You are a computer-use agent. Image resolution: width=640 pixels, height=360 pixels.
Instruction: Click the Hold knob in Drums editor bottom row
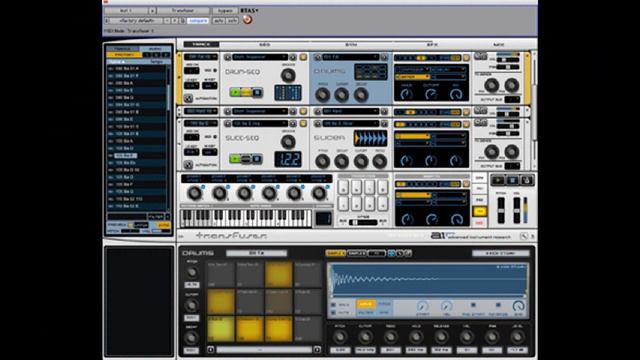(416, 337)
